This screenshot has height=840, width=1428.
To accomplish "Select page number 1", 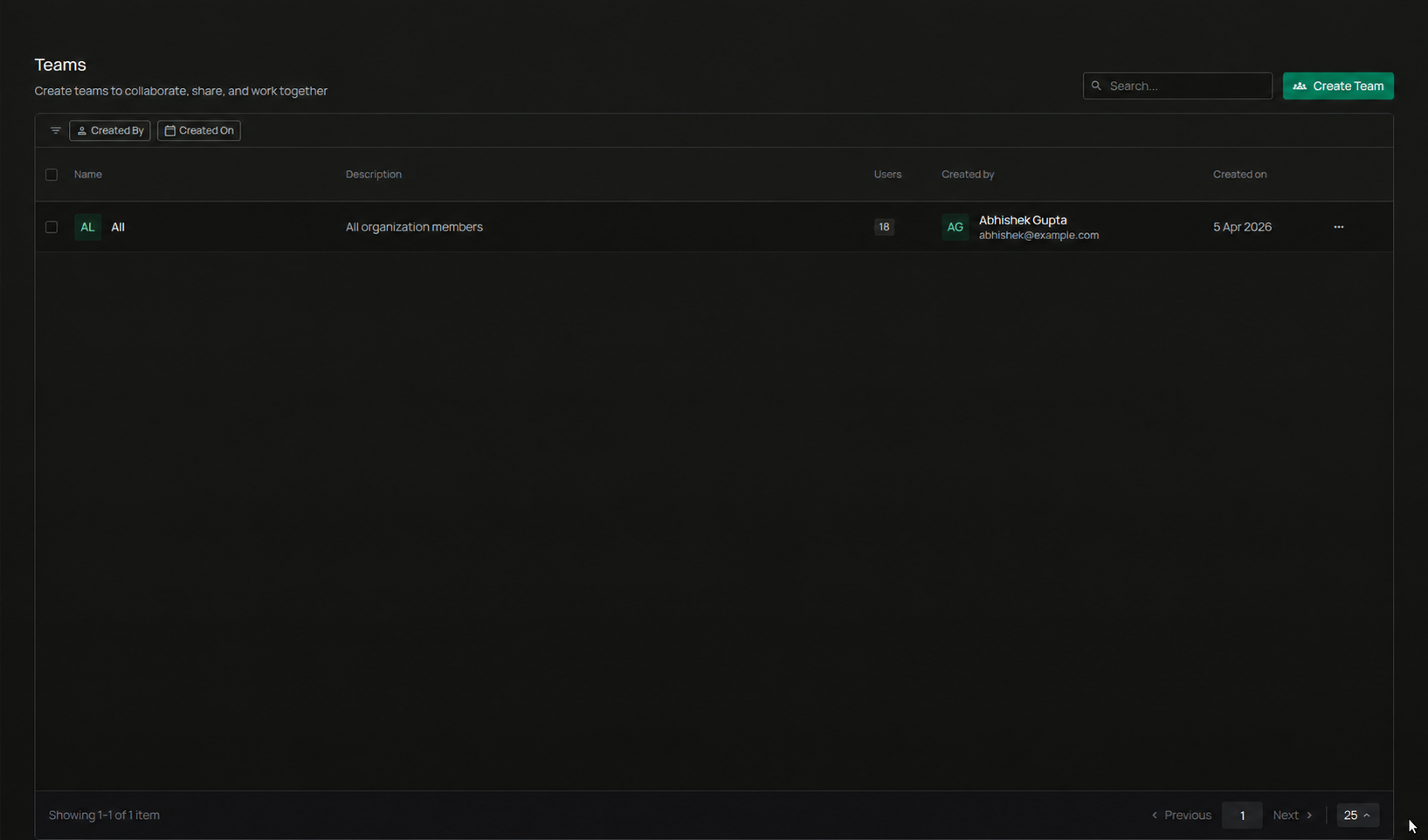I will (x=1242, y=815).
